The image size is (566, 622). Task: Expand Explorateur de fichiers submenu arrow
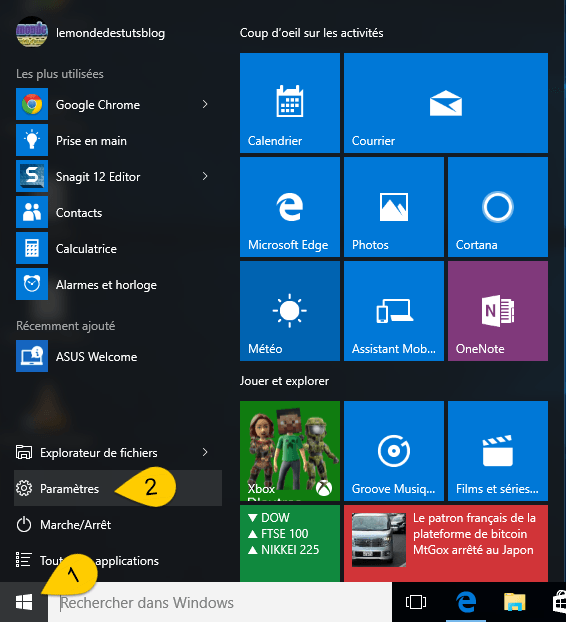tap(205, 452)
